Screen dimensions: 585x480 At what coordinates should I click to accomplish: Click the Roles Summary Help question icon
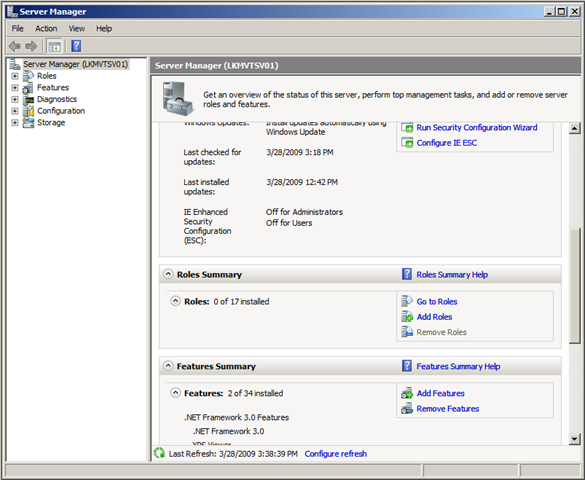(x=407, y=274)
